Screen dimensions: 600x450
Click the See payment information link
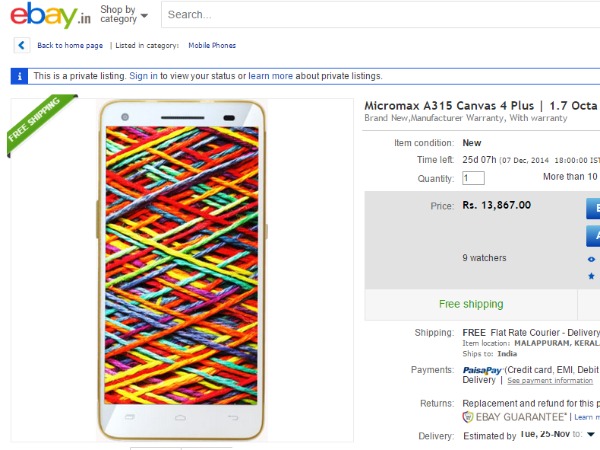tap(549, 381)
